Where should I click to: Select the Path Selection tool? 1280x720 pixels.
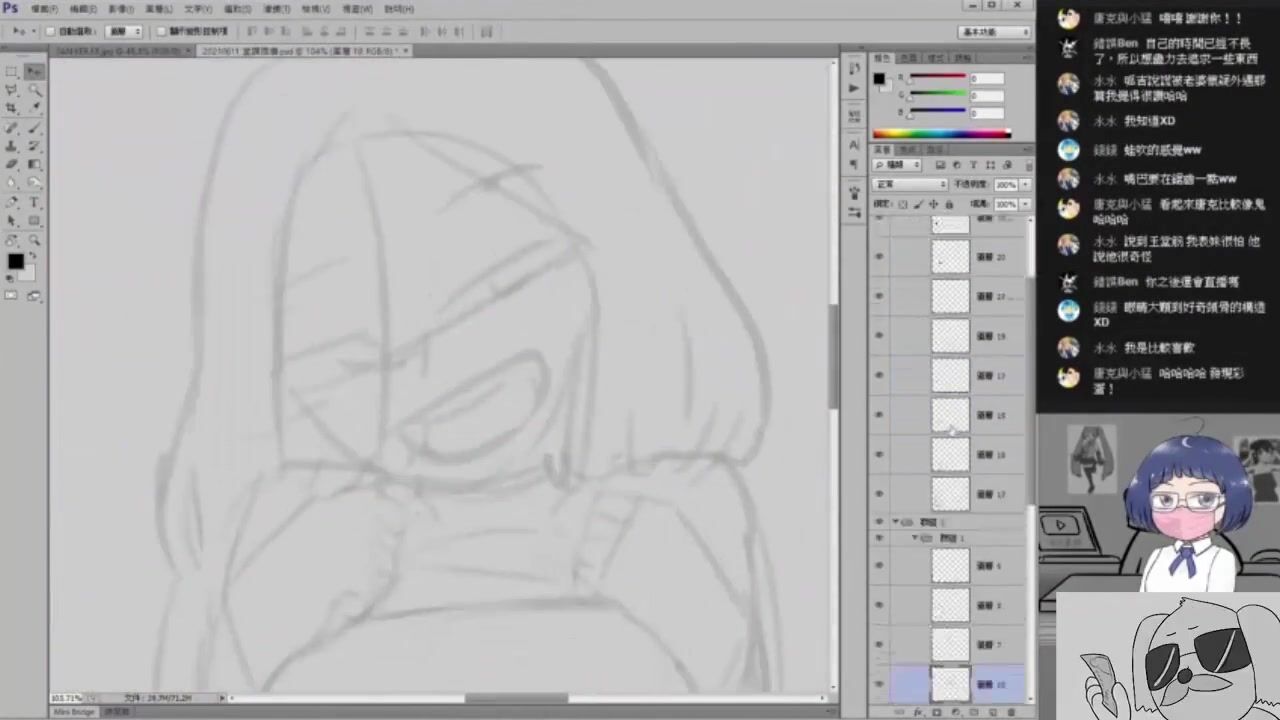[12, 221]
